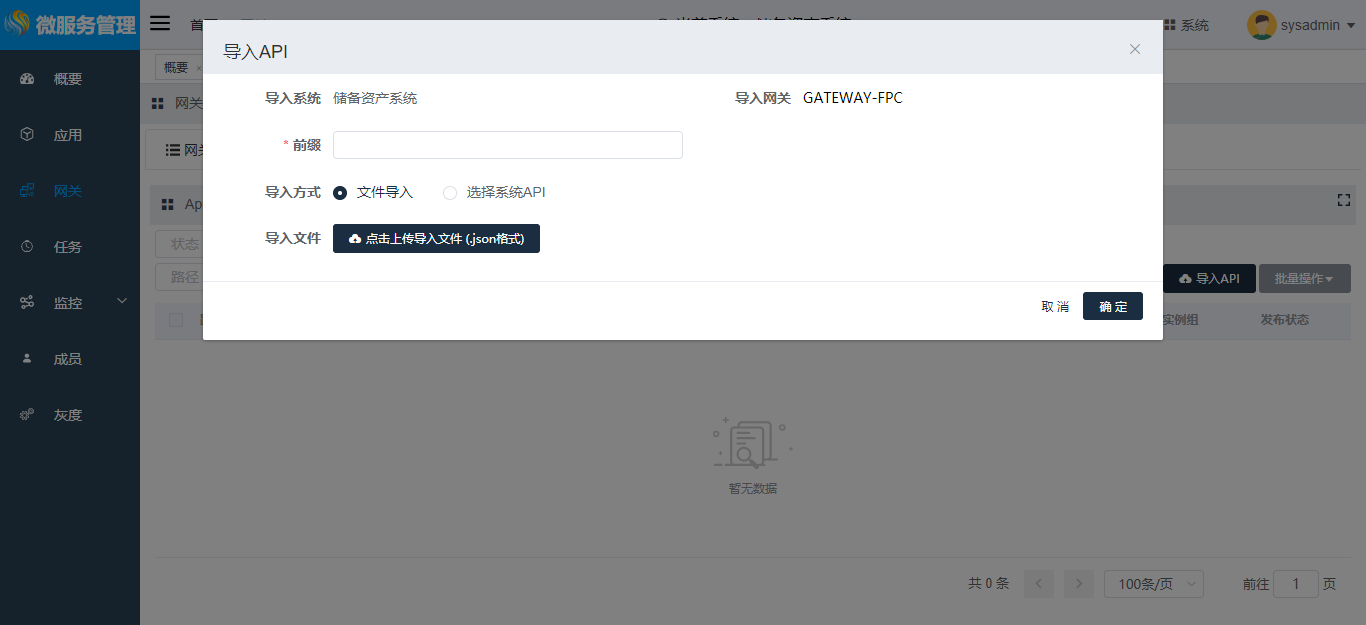The image size is (1366, 625).
Task: Select 任务 tasks in sidebar
Action: tap(67, 247)
